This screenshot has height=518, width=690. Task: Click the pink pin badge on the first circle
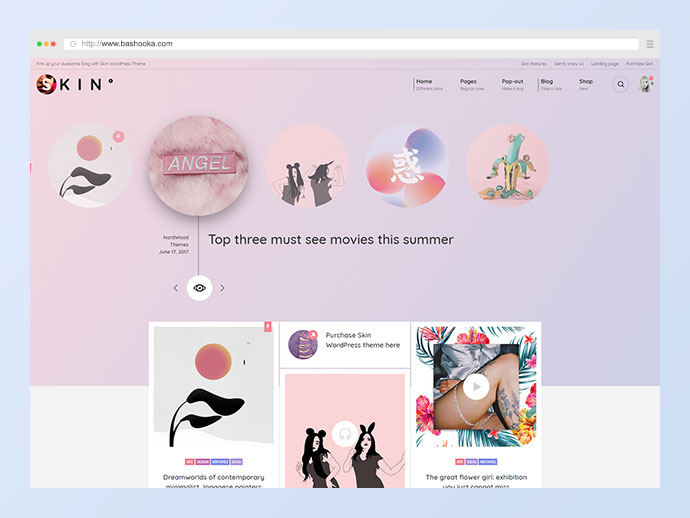coord(118,136)
